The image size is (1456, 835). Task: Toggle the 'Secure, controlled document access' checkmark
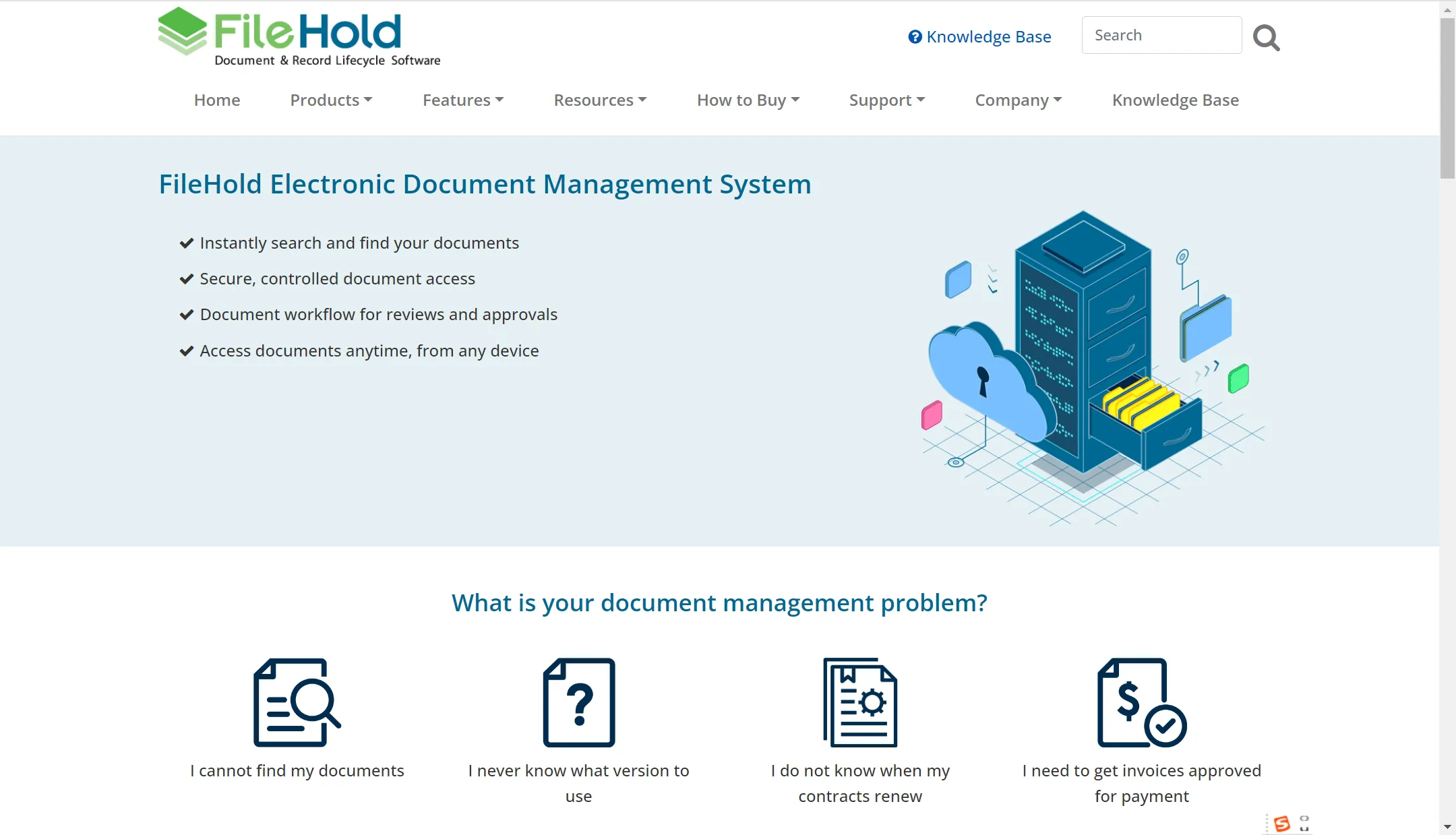tap(186, 278)
